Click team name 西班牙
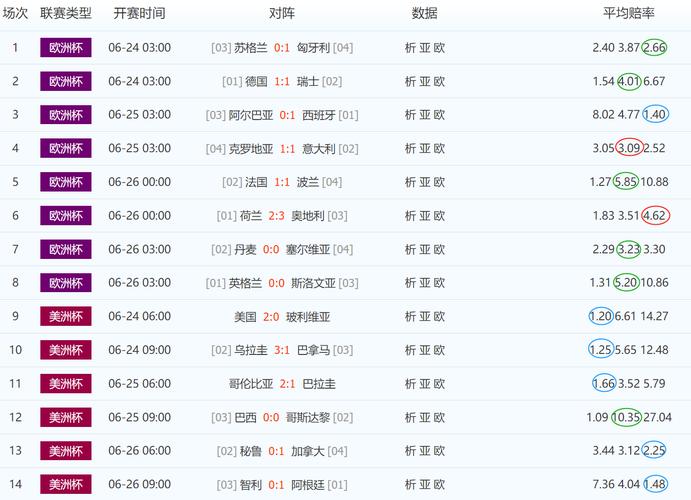Viewport: 691px width, 500px height. (319, 115)
